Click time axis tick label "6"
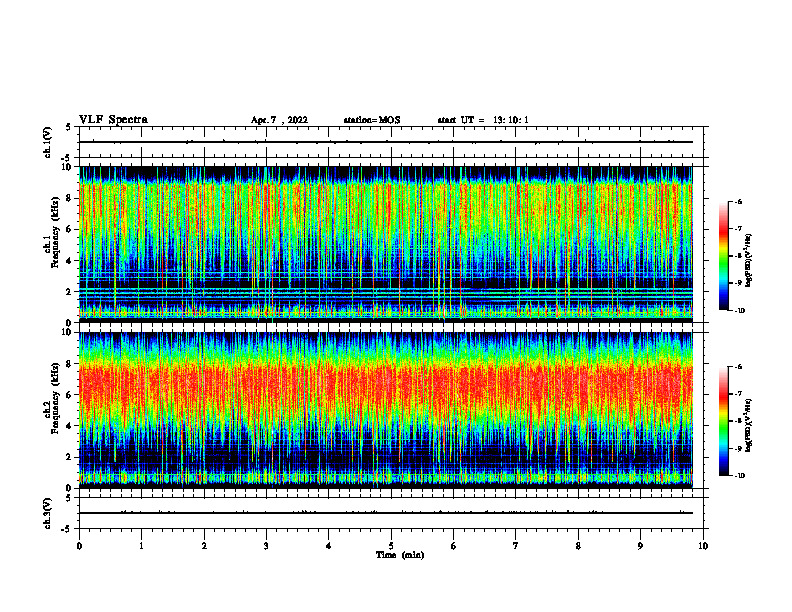Image resolution: width=792 pixels, height=612 pixels. (x=454, y=546)
